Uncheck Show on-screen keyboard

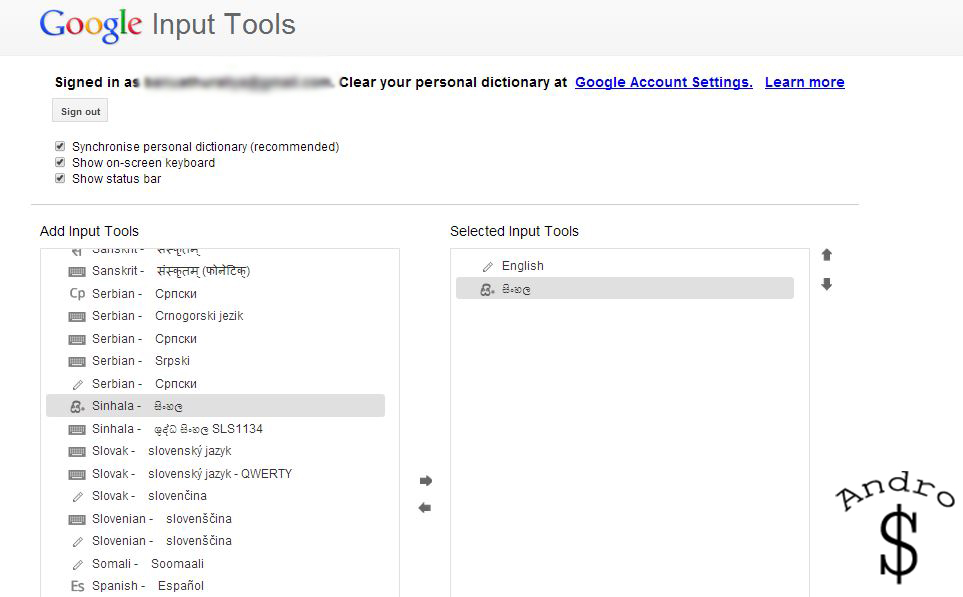[x=60, y=162]
